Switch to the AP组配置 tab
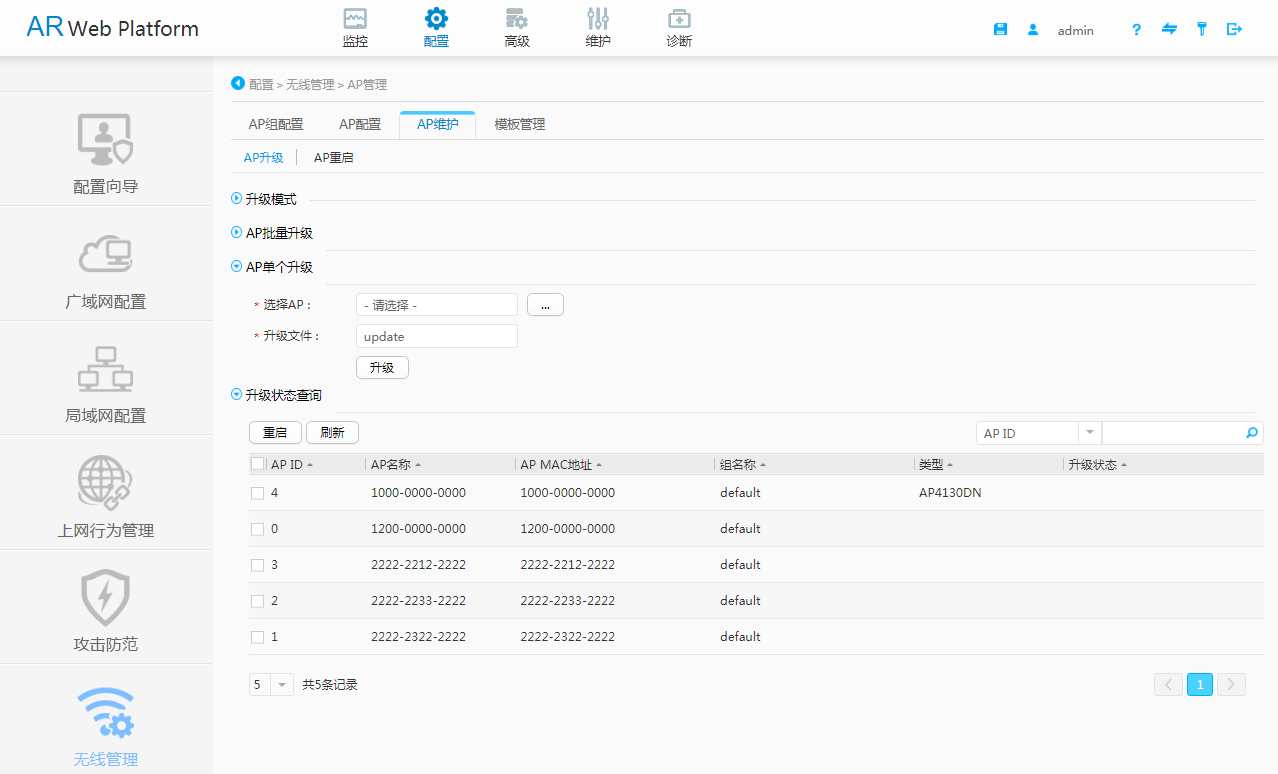This screenshot has height=774, width=1278. tap(276, 124)
